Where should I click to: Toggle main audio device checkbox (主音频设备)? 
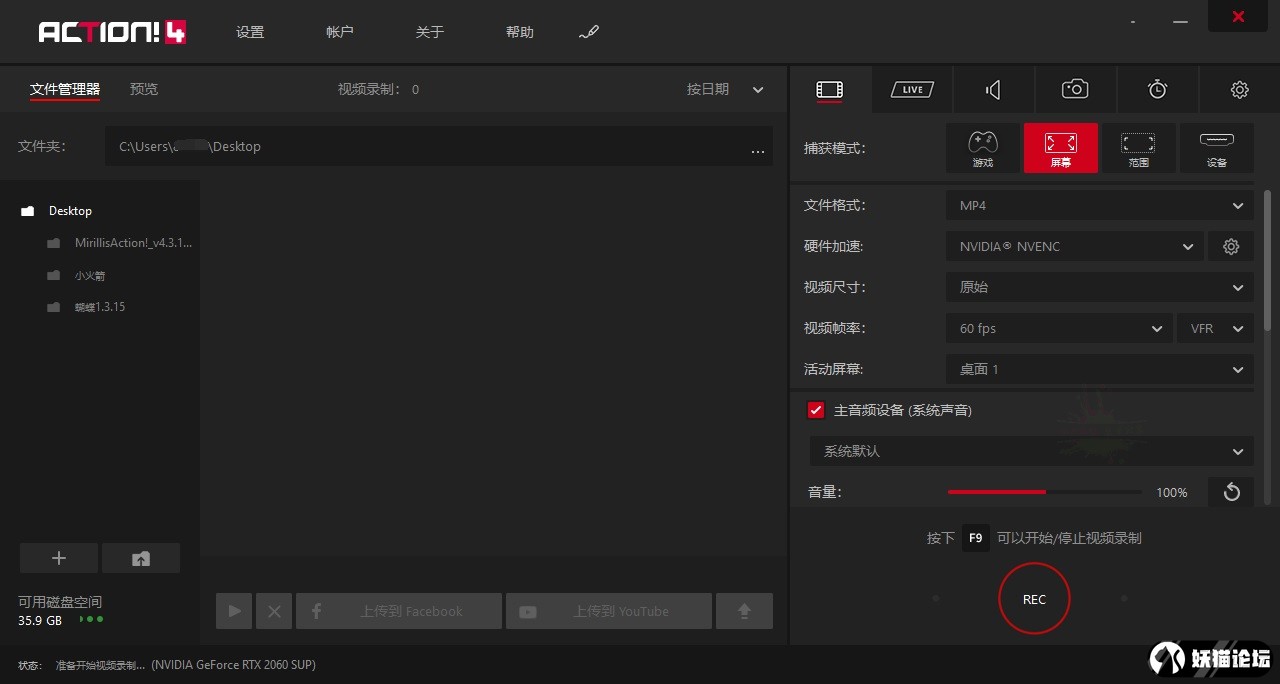(816, 410)
